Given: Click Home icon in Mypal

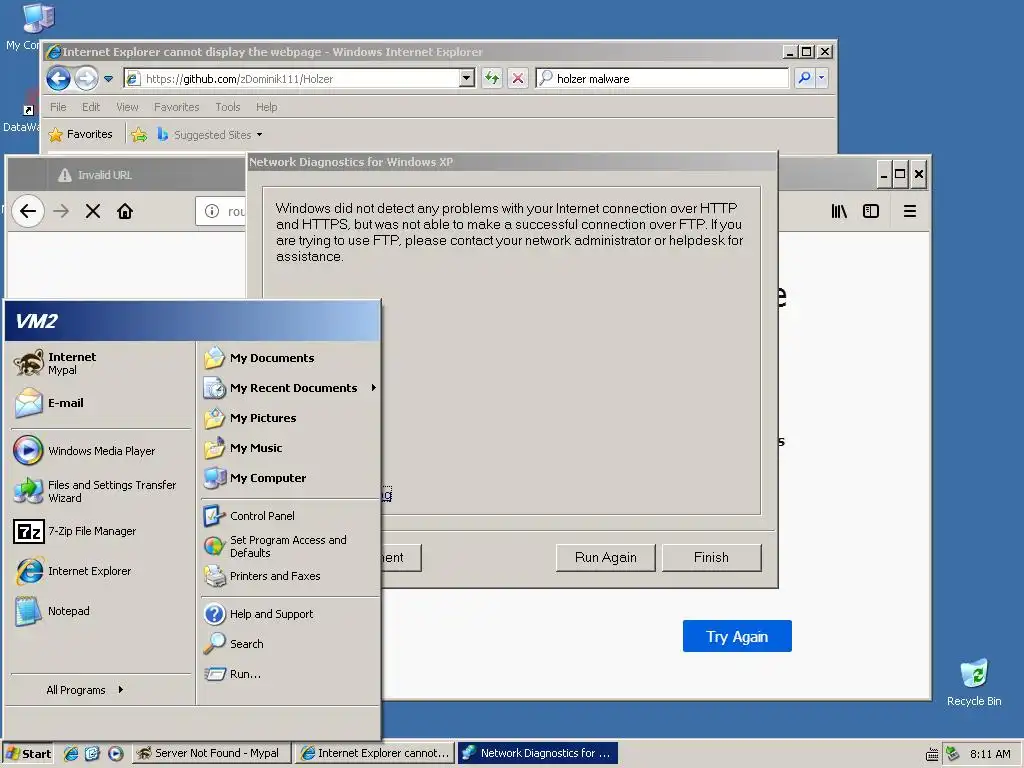Looking at the screenshot, I should pos(125,211).
